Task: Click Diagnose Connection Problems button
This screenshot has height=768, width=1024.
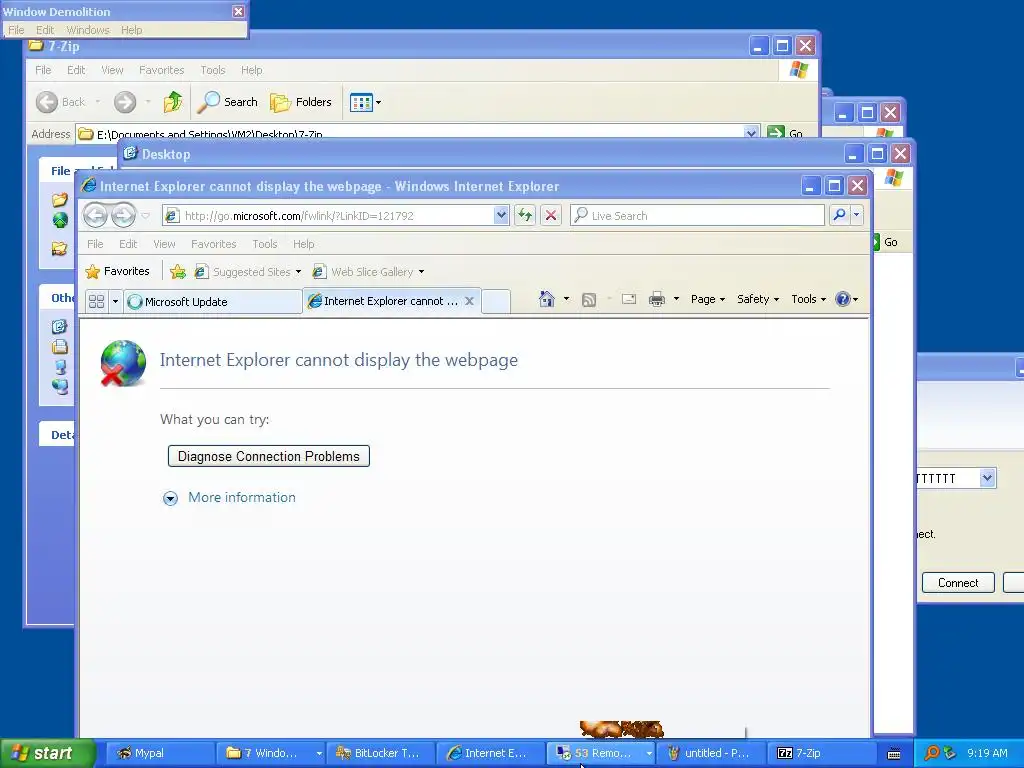Action: click(268, 456)
